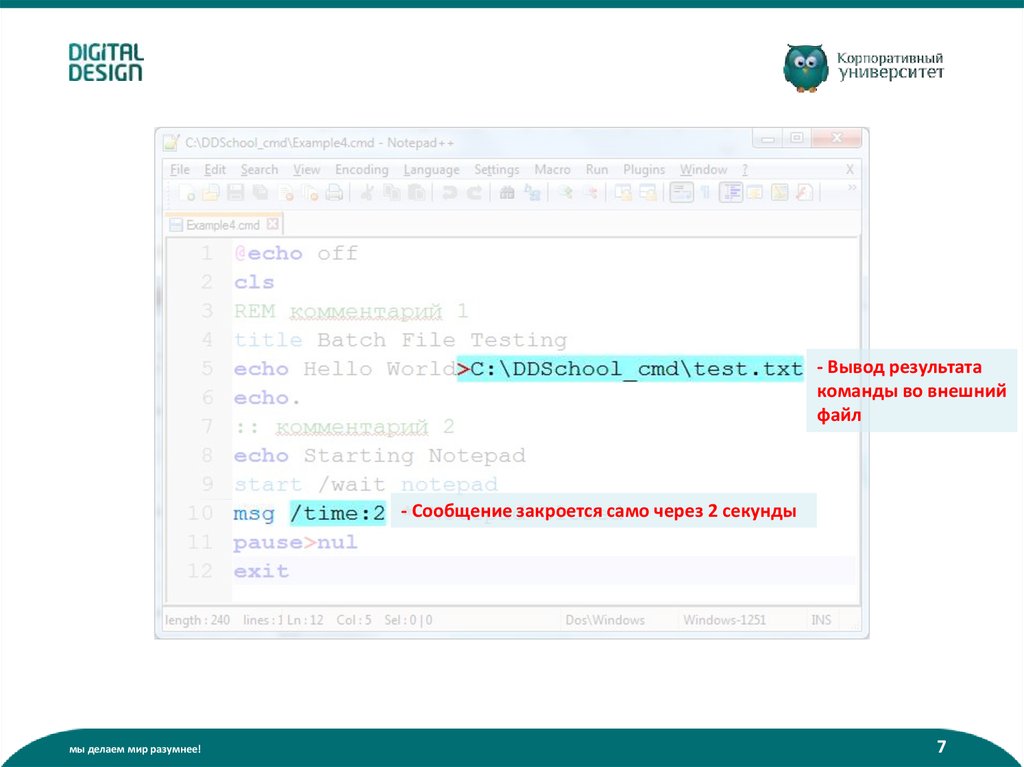Toggle the indent guide toolbar button
Screen dimensions: 1024x767
[x=730, y=193]
